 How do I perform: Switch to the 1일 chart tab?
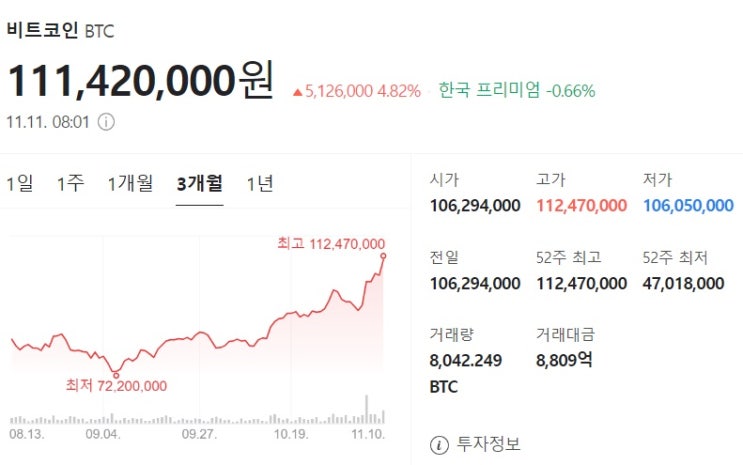tap(19, 183)
